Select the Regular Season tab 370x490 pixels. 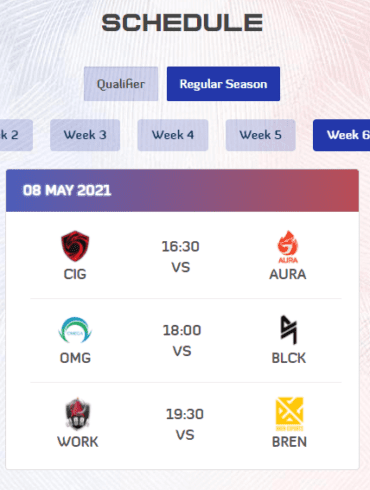[x=223, y=84]
